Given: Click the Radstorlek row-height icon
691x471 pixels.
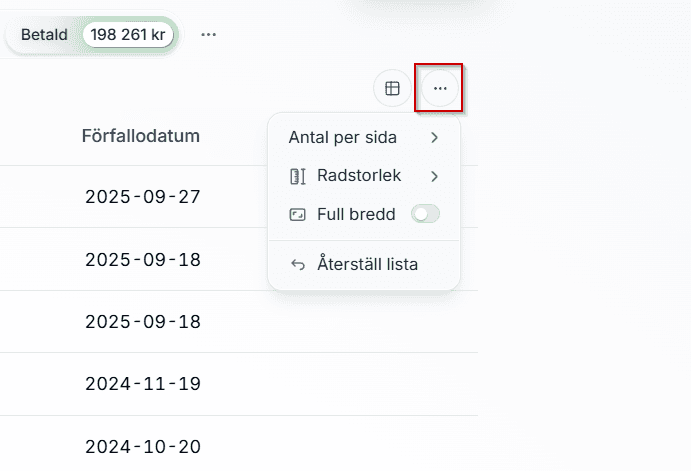Looking at the screenshot, I should pyautogui.click(x=297, y=176).
